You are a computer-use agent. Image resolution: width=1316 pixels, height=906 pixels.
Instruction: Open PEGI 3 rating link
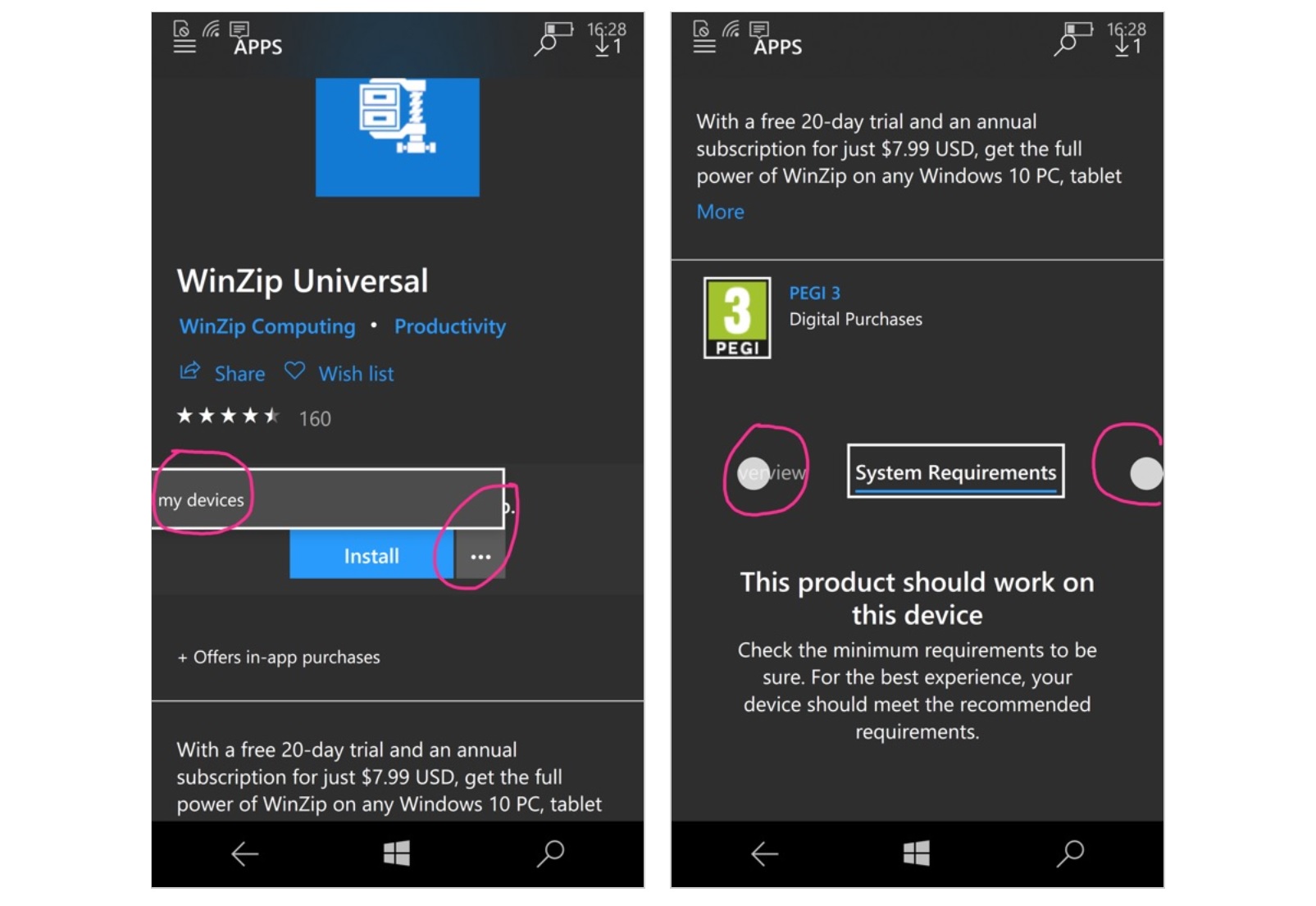coord(814,293)
